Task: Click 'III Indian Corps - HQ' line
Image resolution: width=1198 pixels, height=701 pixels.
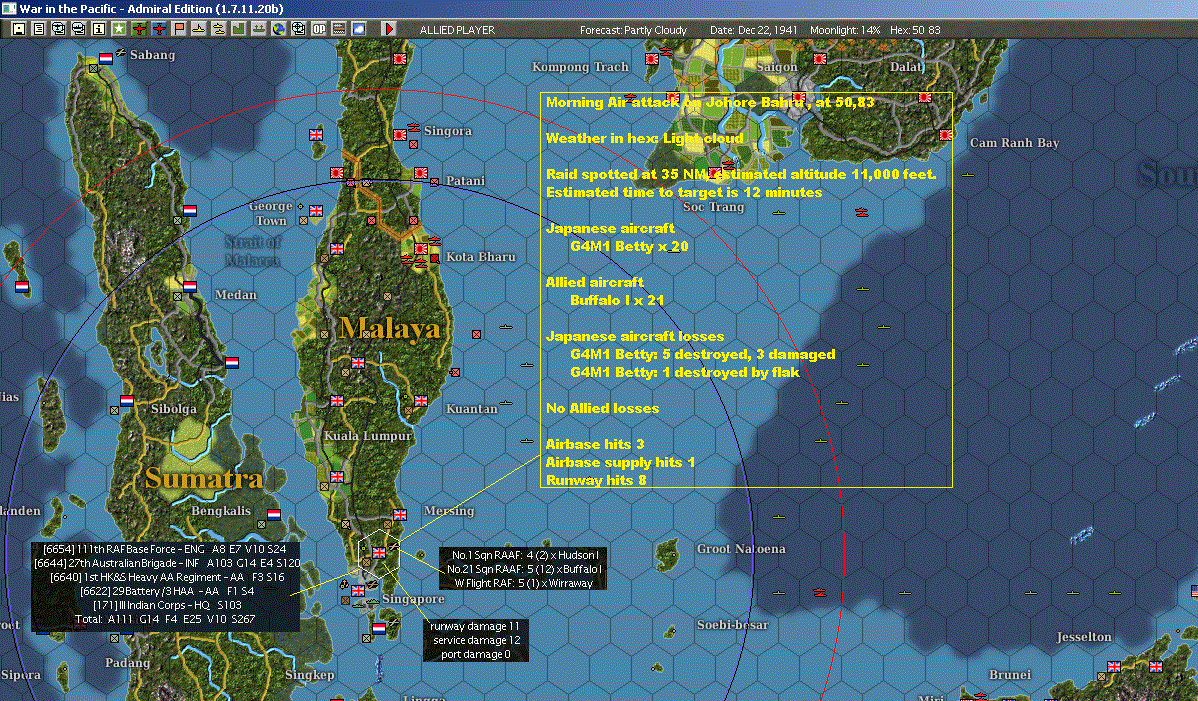Action: pyautogui.click(x=167, y=605)
